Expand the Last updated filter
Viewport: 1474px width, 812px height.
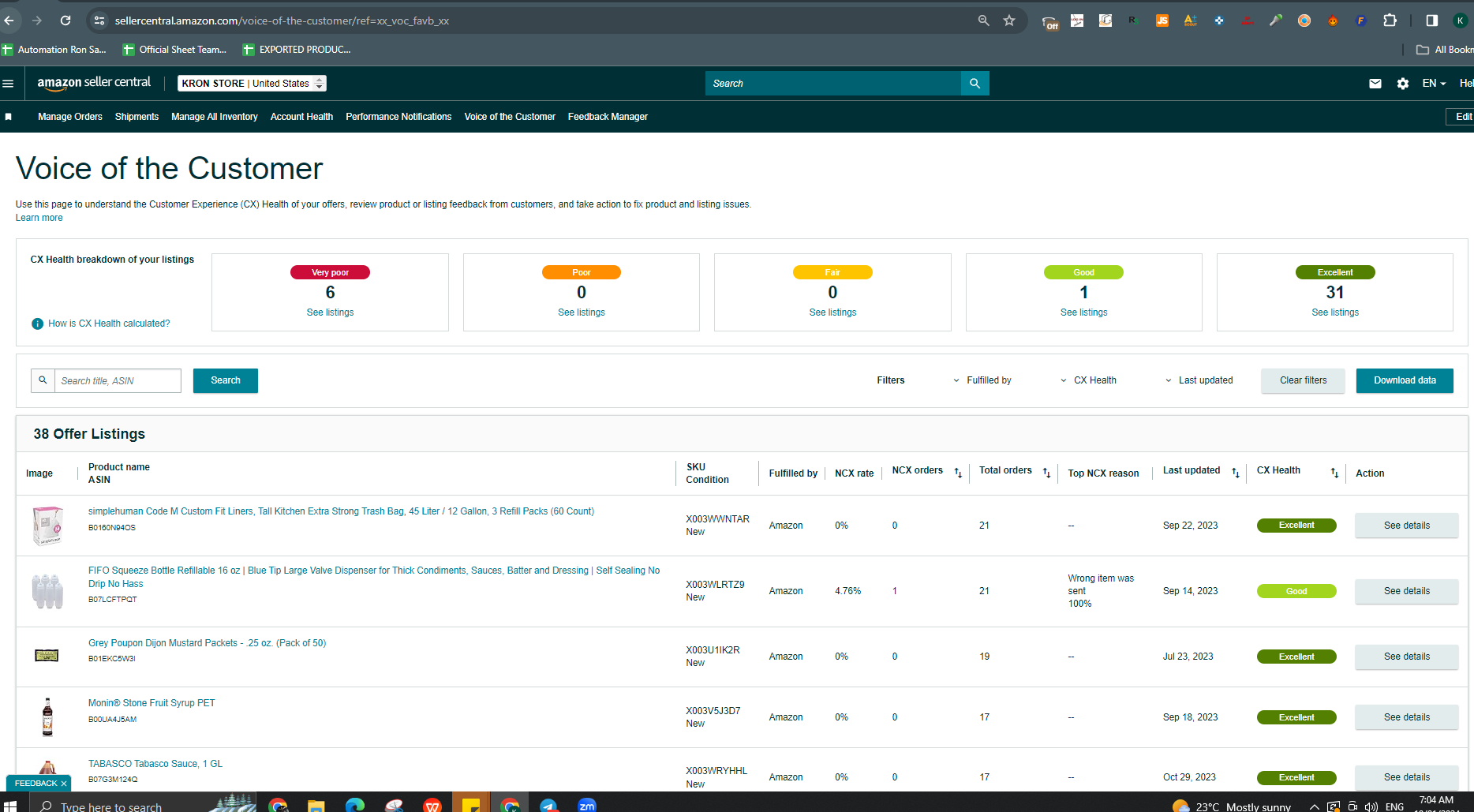point(1199,380)
